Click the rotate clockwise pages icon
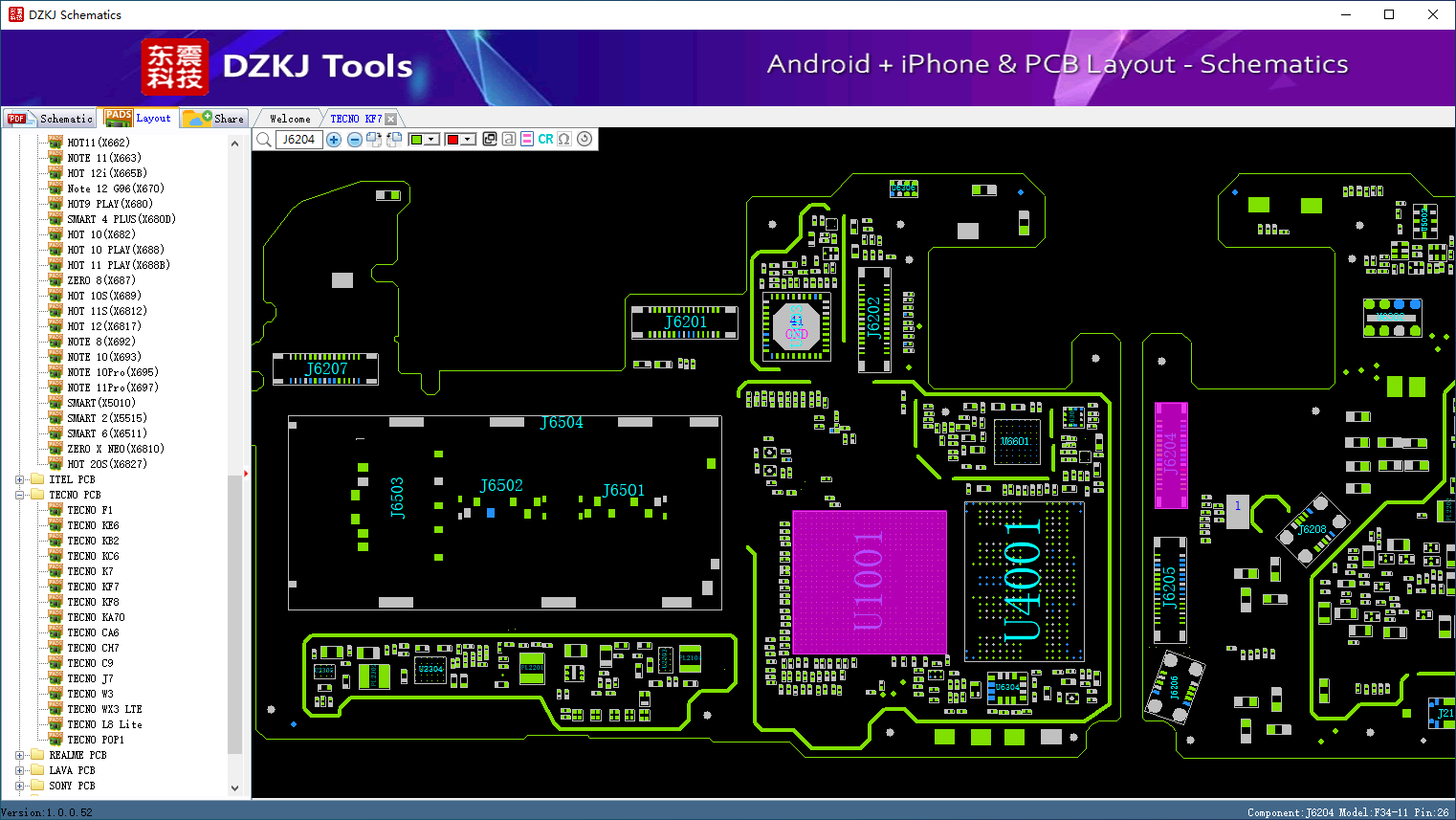The width and height of the screenshot is (1456, 820). pyautogui.click(x=374, y=140)
